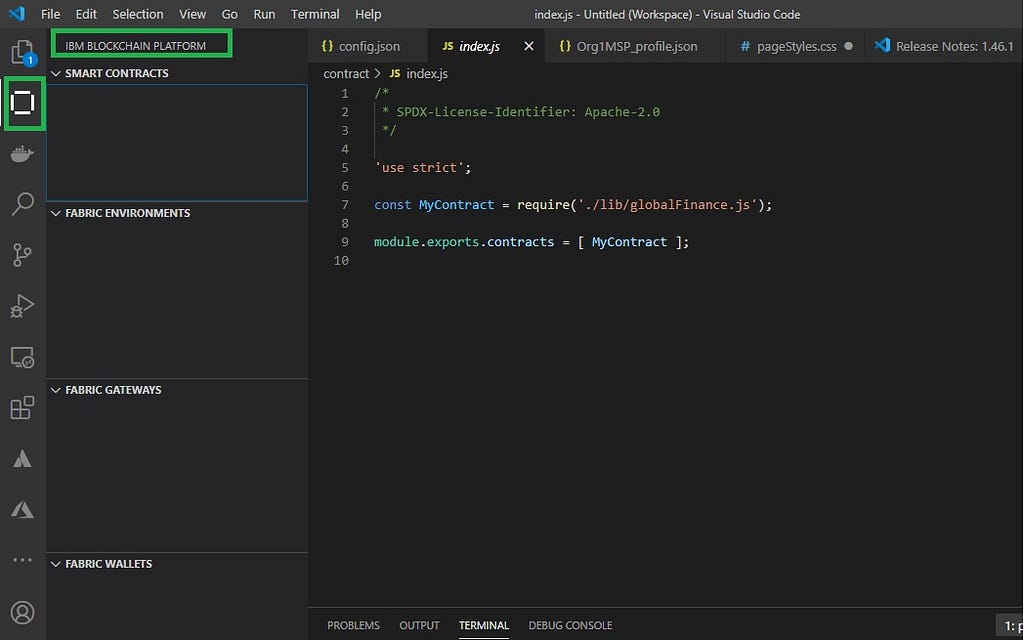Close the index.js editor tab
Viewport: 1024px width, 640px height.
pyautogui.click(x=529, y=46)
